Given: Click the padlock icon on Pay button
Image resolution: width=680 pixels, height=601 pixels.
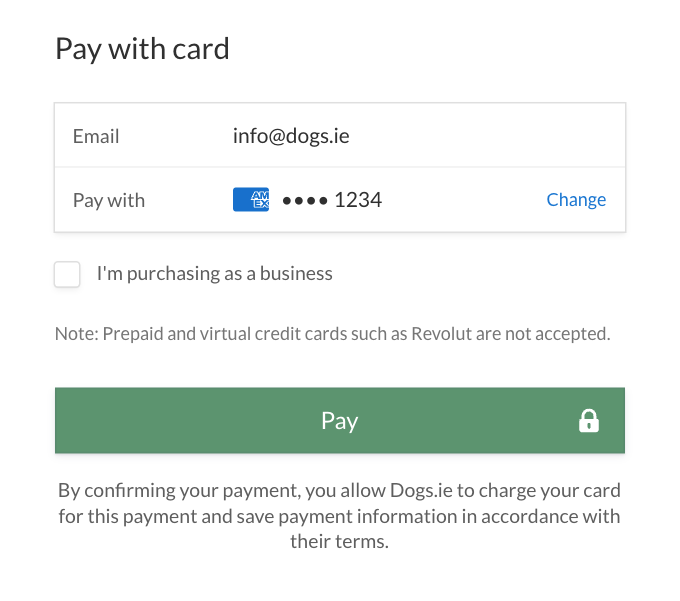Looking at the screenshot, I should [588, 421].
